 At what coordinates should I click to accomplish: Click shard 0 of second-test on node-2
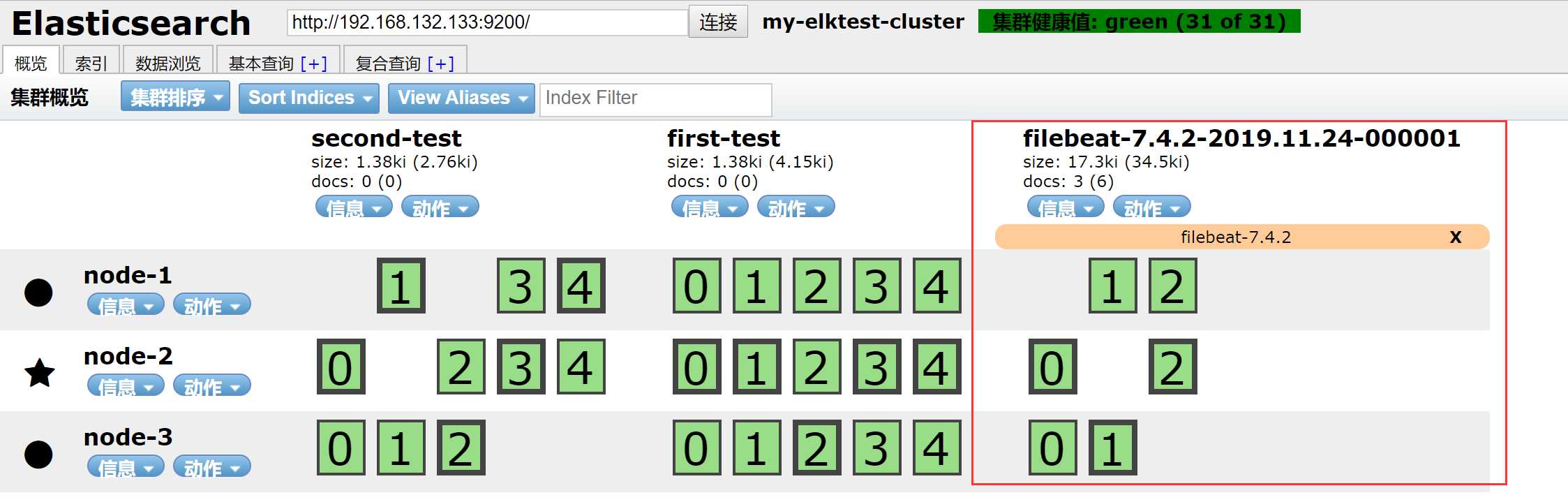pos(341,367)
